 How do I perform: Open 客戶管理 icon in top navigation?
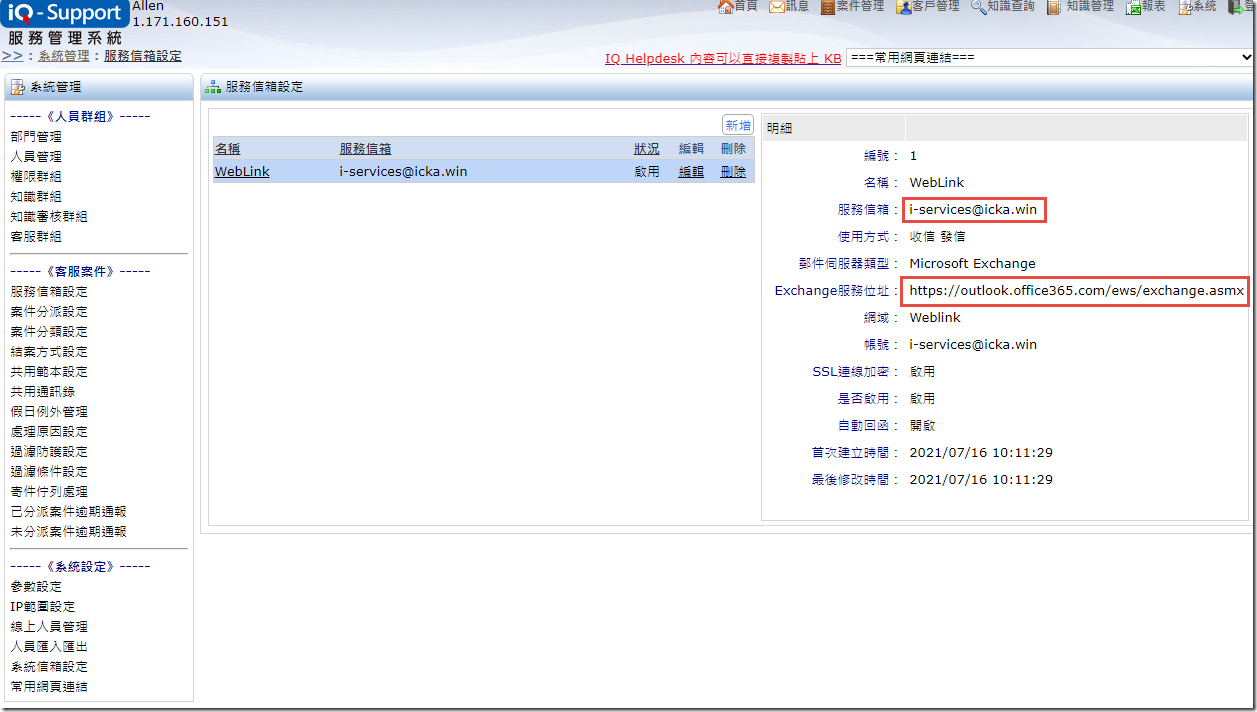903,7
